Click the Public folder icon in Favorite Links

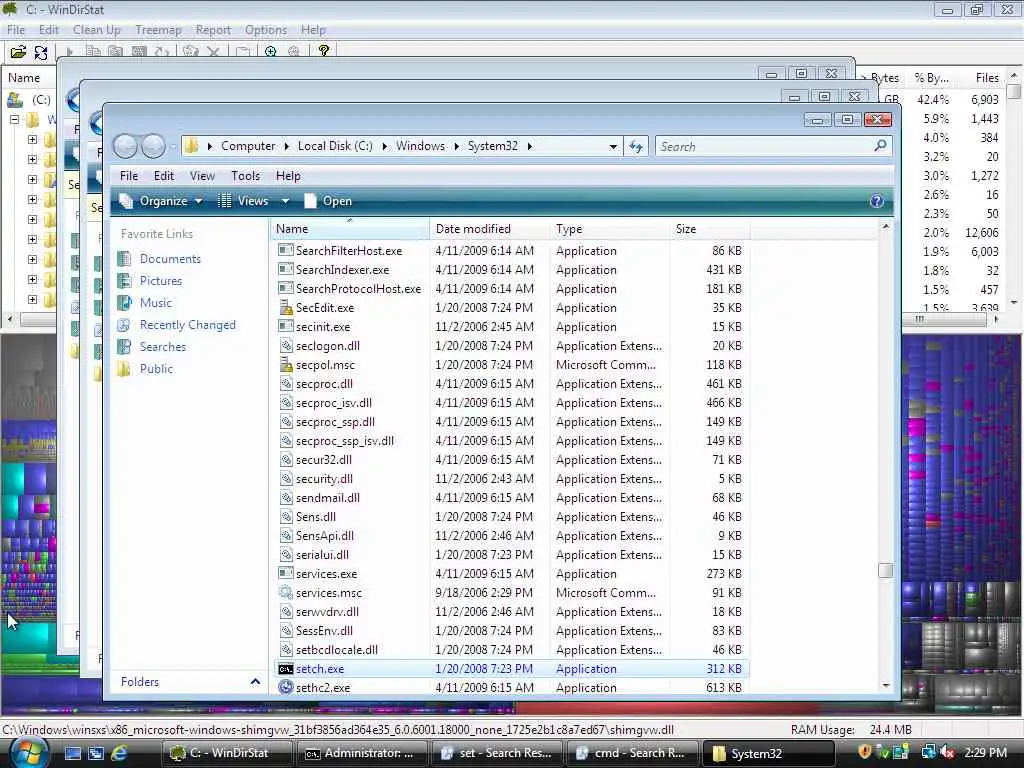pyautogui.click(x=124, y=369)
